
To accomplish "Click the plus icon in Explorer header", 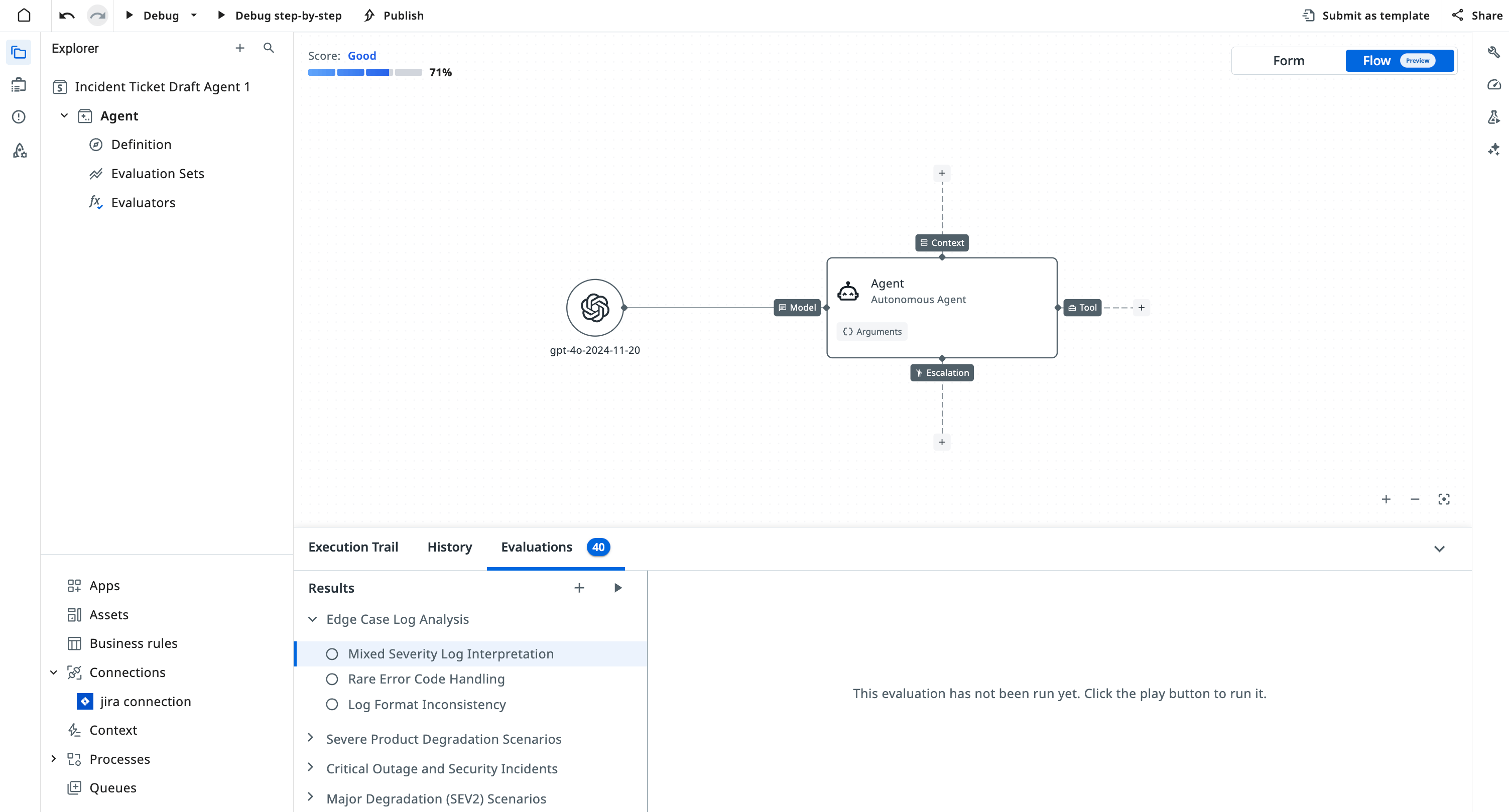I will [239, 48].
